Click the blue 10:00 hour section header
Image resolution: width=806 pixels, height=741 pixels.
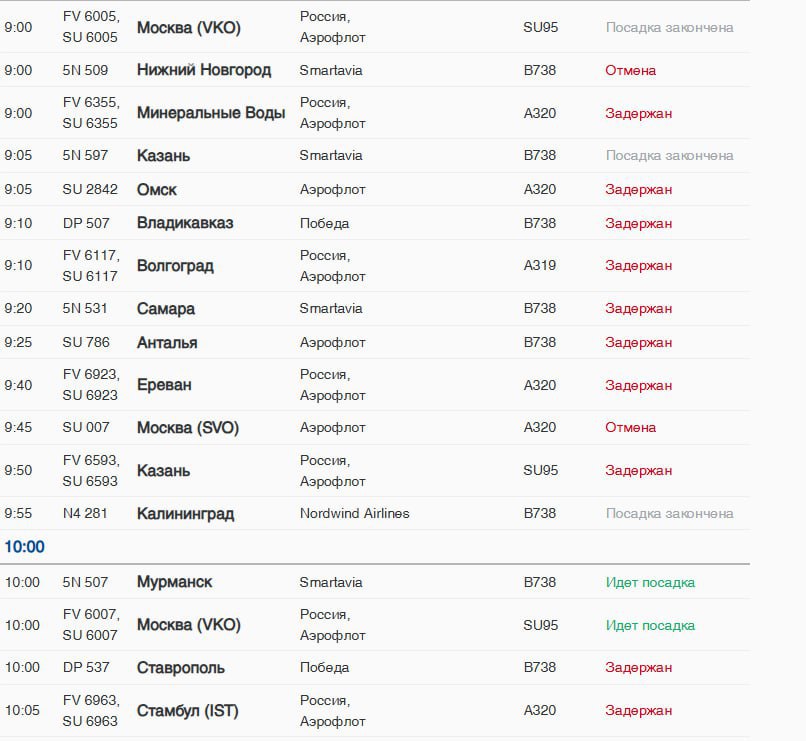[24, 547]
